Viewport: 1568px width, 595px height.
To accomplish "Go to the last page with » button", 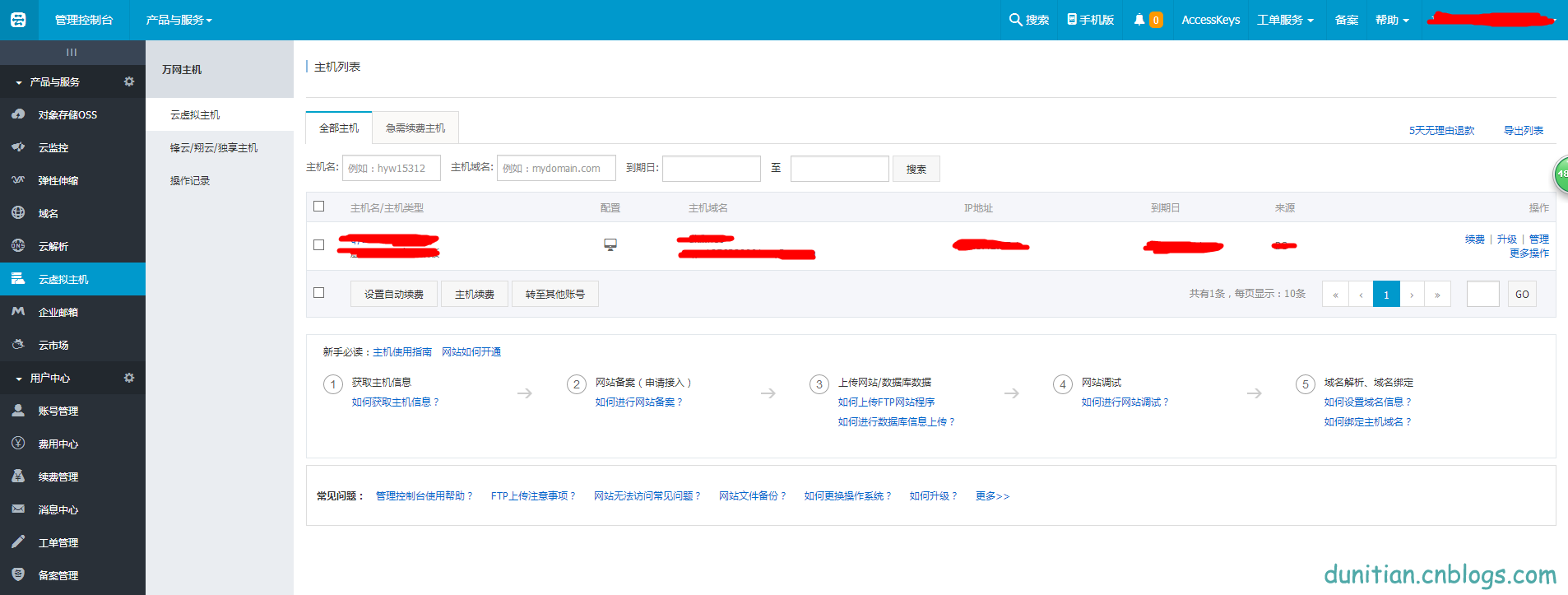I will point(1437,294).
